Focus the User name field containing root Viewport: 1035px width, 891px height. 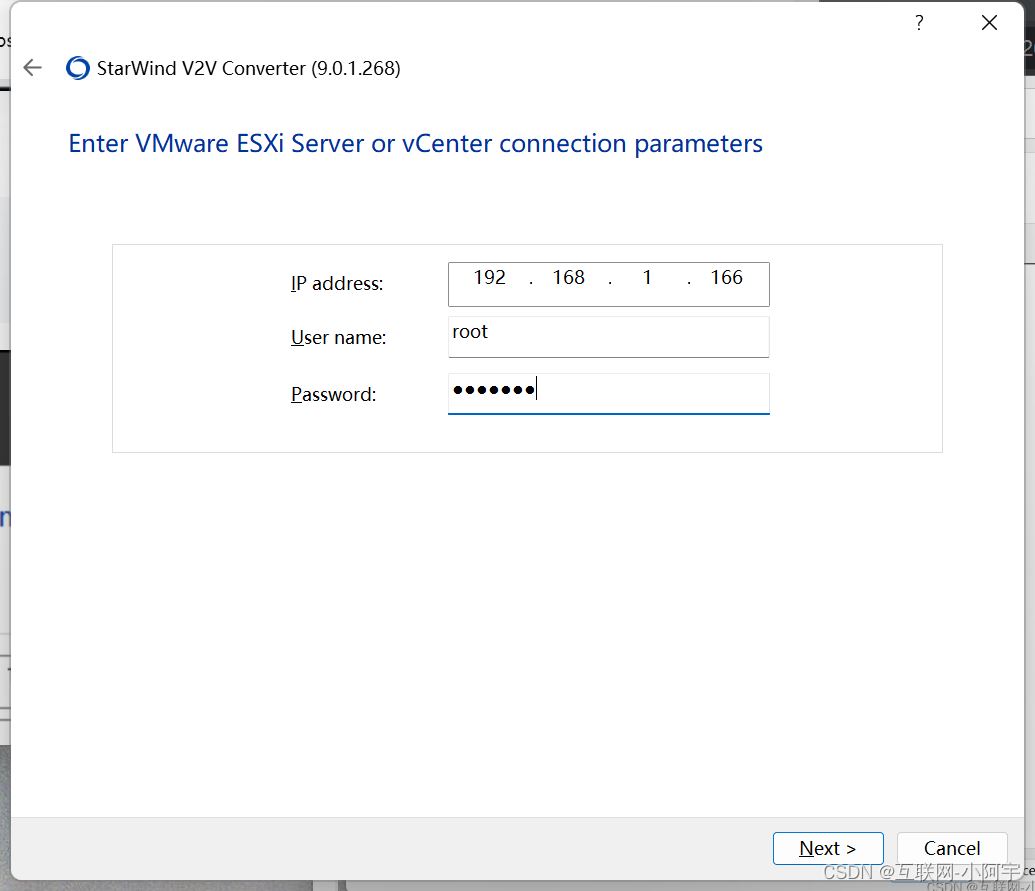click(x=609, y=337)
